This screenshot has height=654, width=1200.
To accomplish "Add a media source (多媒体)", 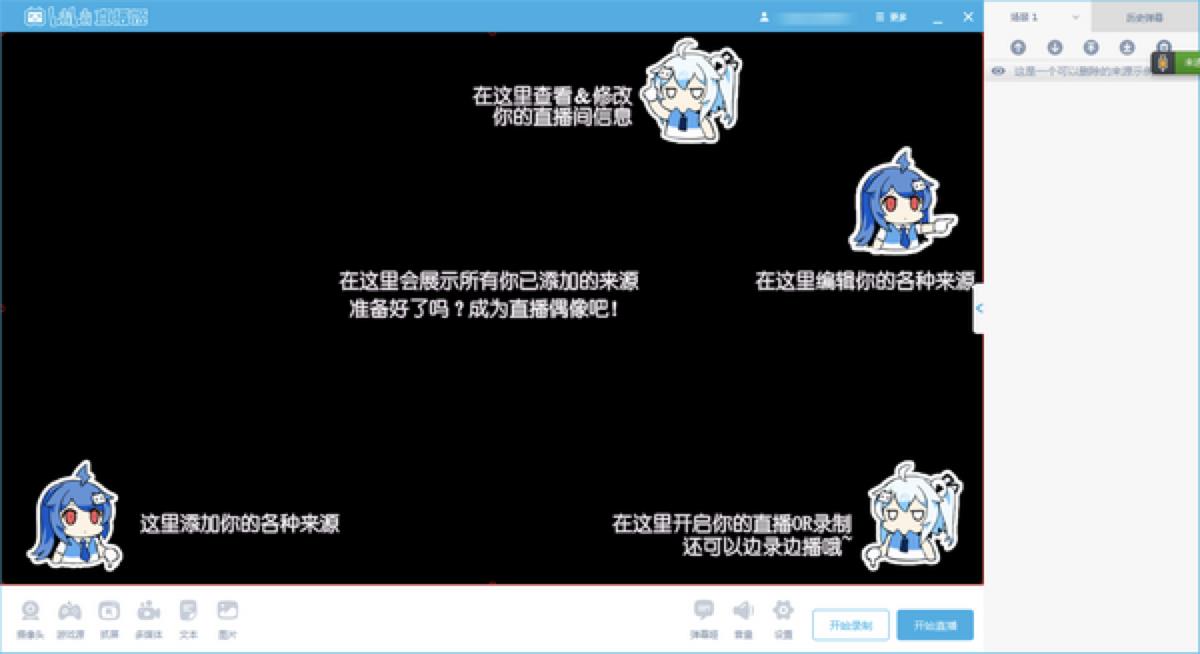I will pos(148,617).
